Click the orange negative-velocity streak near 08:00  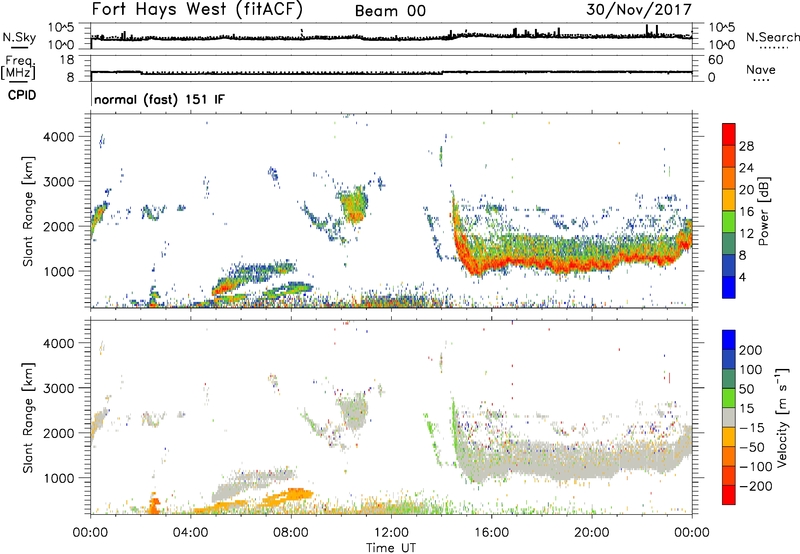point(287,495)
